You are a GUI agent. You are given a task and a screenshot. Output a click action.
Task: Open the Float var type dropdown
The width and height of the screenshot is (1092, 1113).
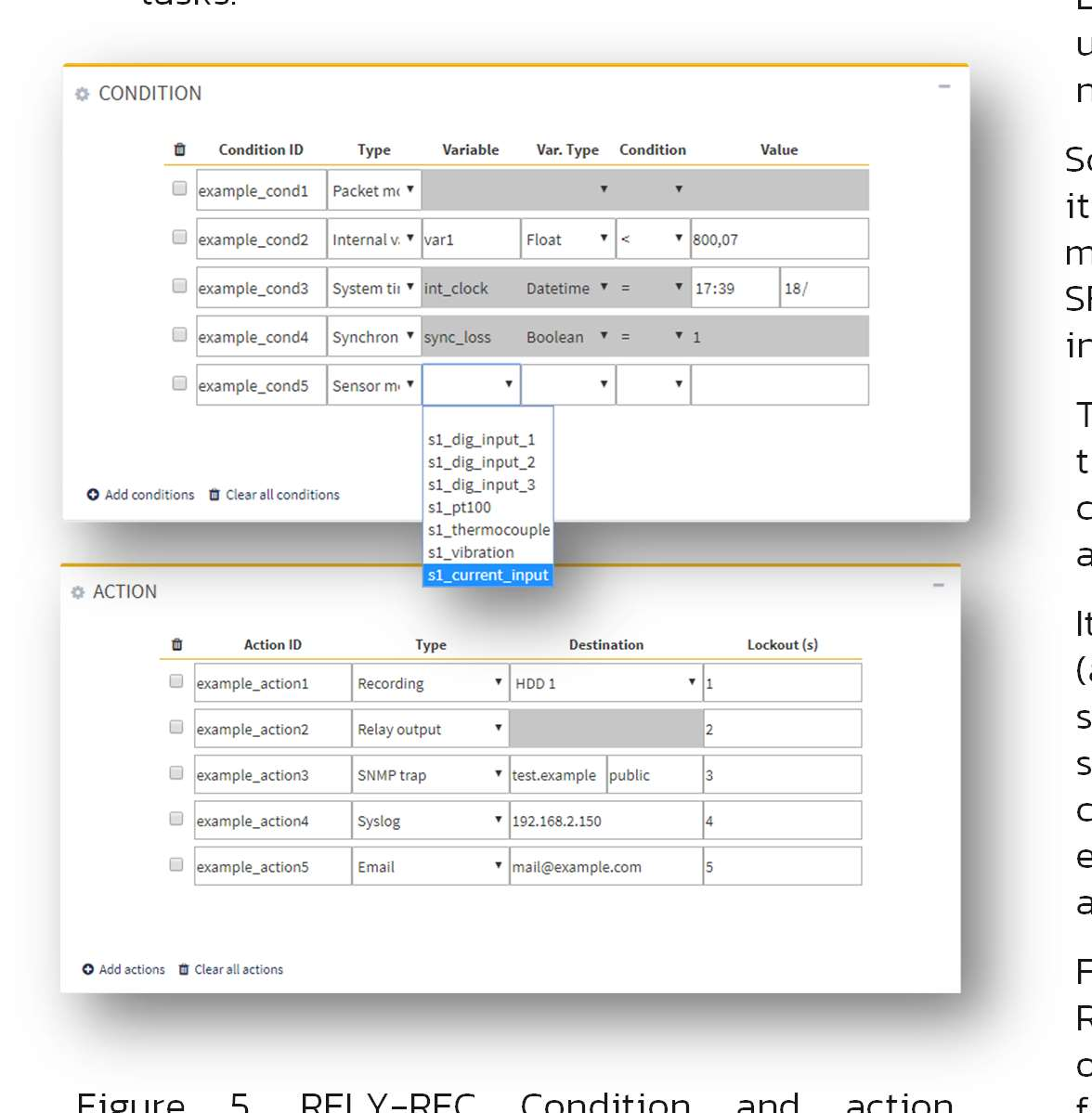tap(568, 239)
